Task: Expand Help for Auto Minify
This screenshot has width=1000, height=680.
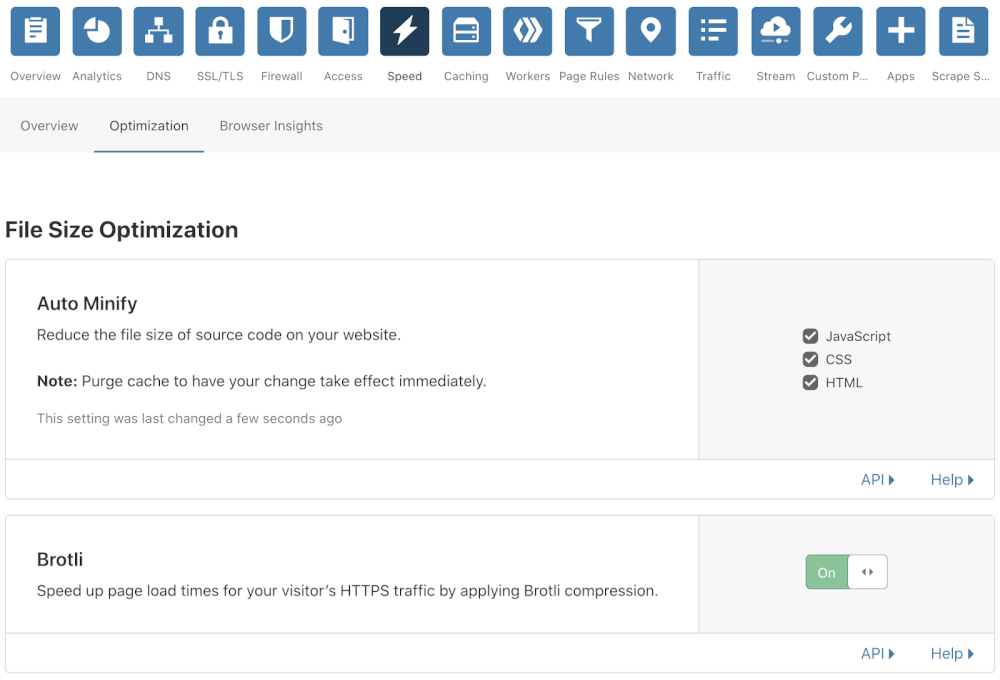Action: pyautogui.click(x=951, y=480)
